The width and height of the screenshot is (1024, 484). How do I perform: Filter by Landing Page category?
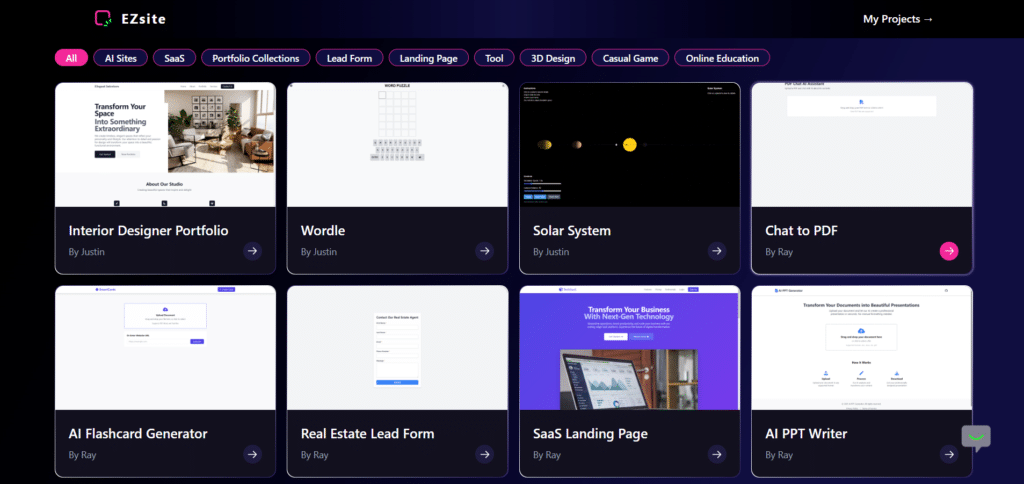[x=428, y=58]
